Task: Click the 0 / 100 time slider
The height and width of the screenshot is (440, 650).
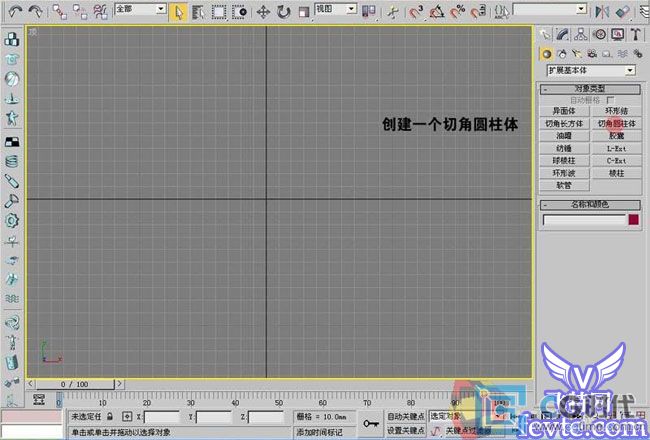Action: click(x=75, y=384)
